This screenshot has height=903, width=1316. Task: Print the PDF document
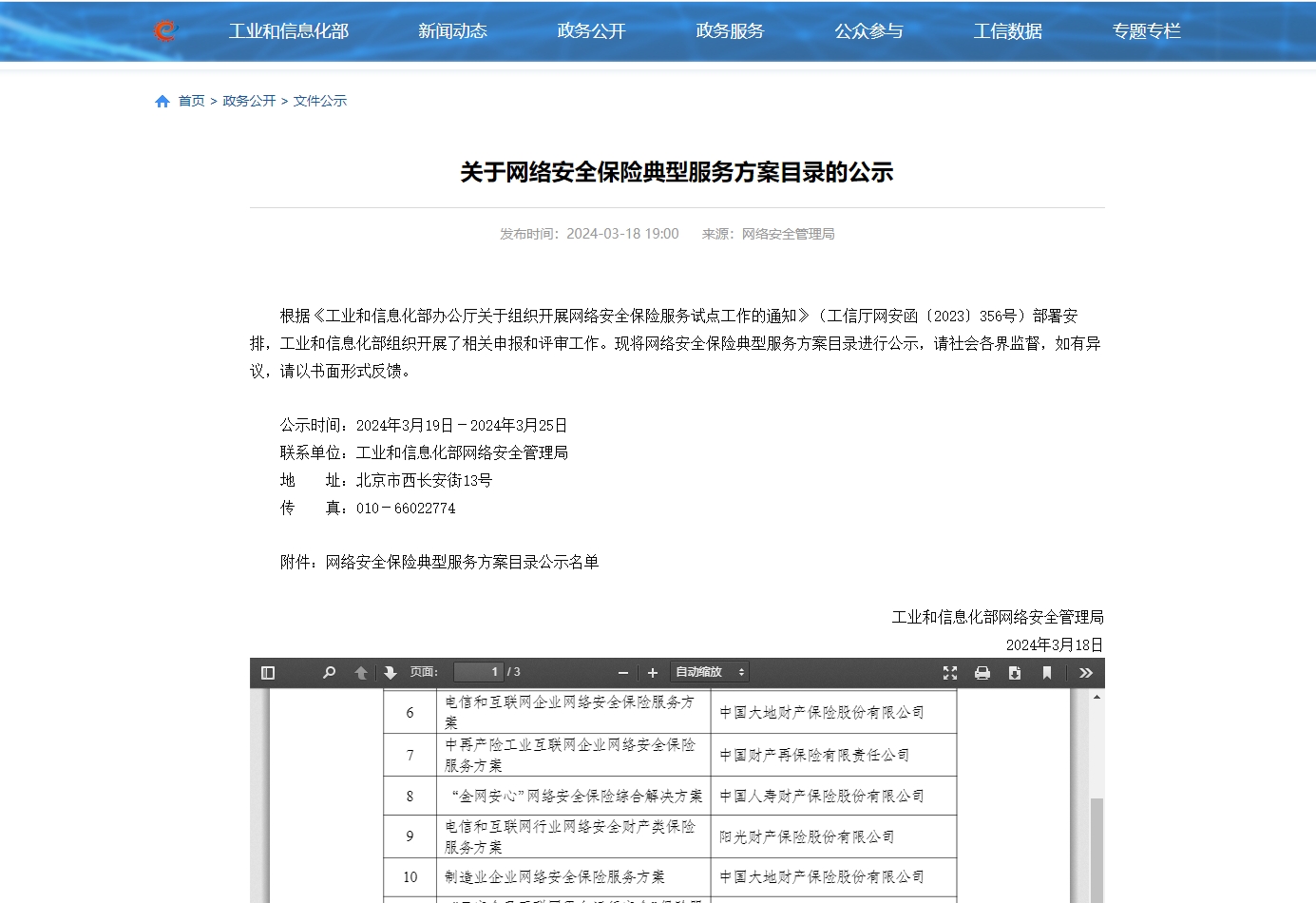(x=982, y=673)
